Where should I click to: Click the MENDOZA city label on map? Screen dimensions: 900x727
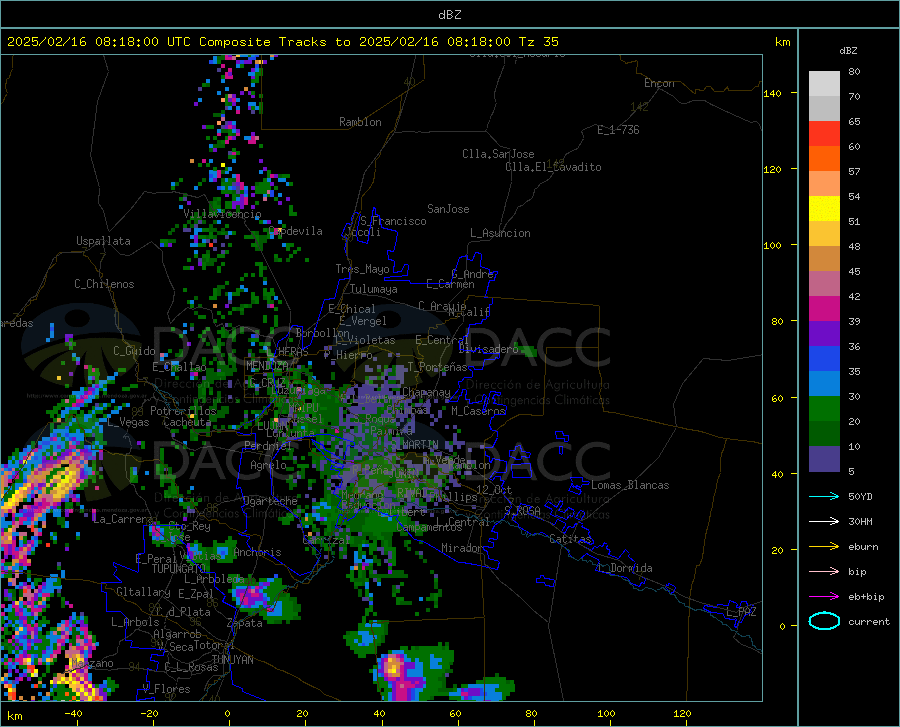coord(267,366)
